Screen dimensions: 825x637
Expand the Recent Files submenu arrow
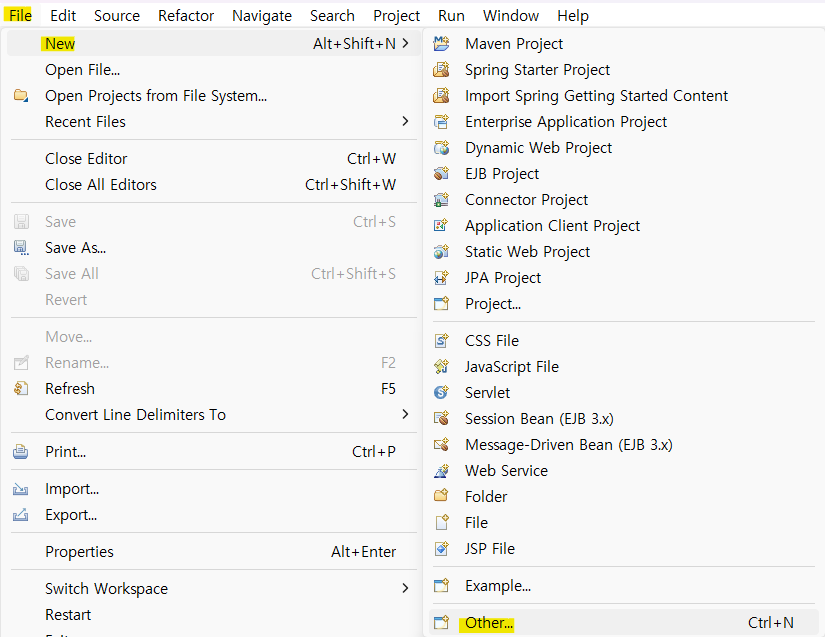pyautogui.click(x=405, y=122)
